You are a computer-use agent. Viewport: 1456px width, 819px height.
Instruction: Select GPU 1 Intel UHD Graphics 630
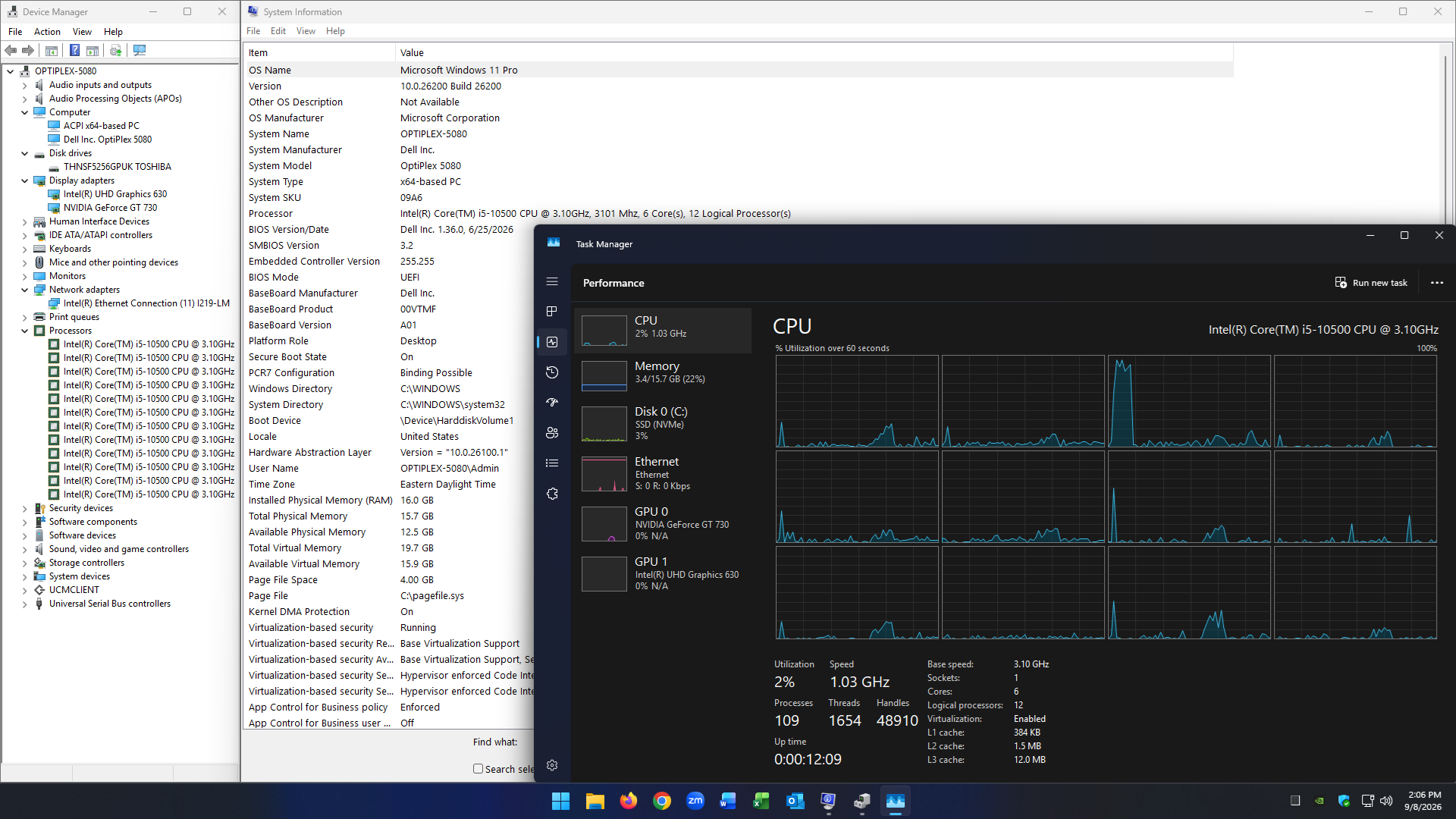[x=663, y=573]
